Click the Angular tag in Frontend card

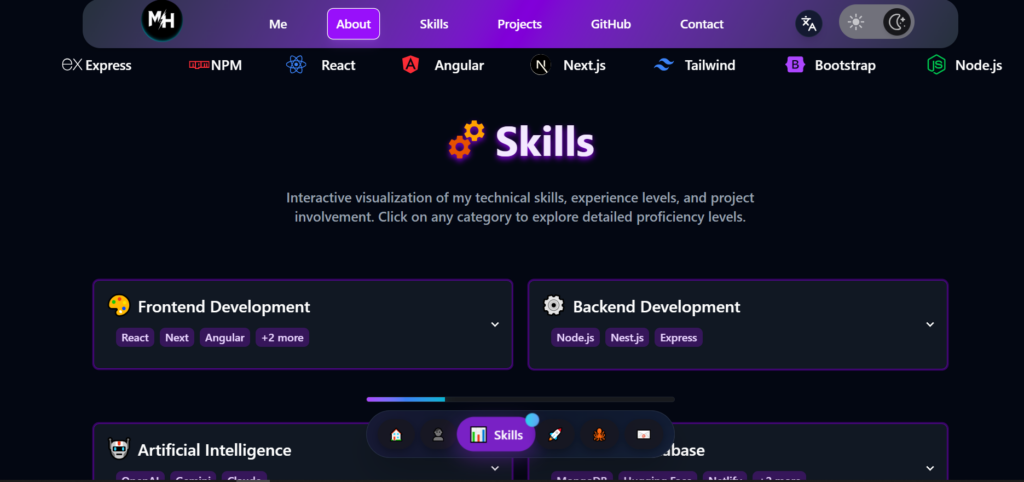pos(225,338)
